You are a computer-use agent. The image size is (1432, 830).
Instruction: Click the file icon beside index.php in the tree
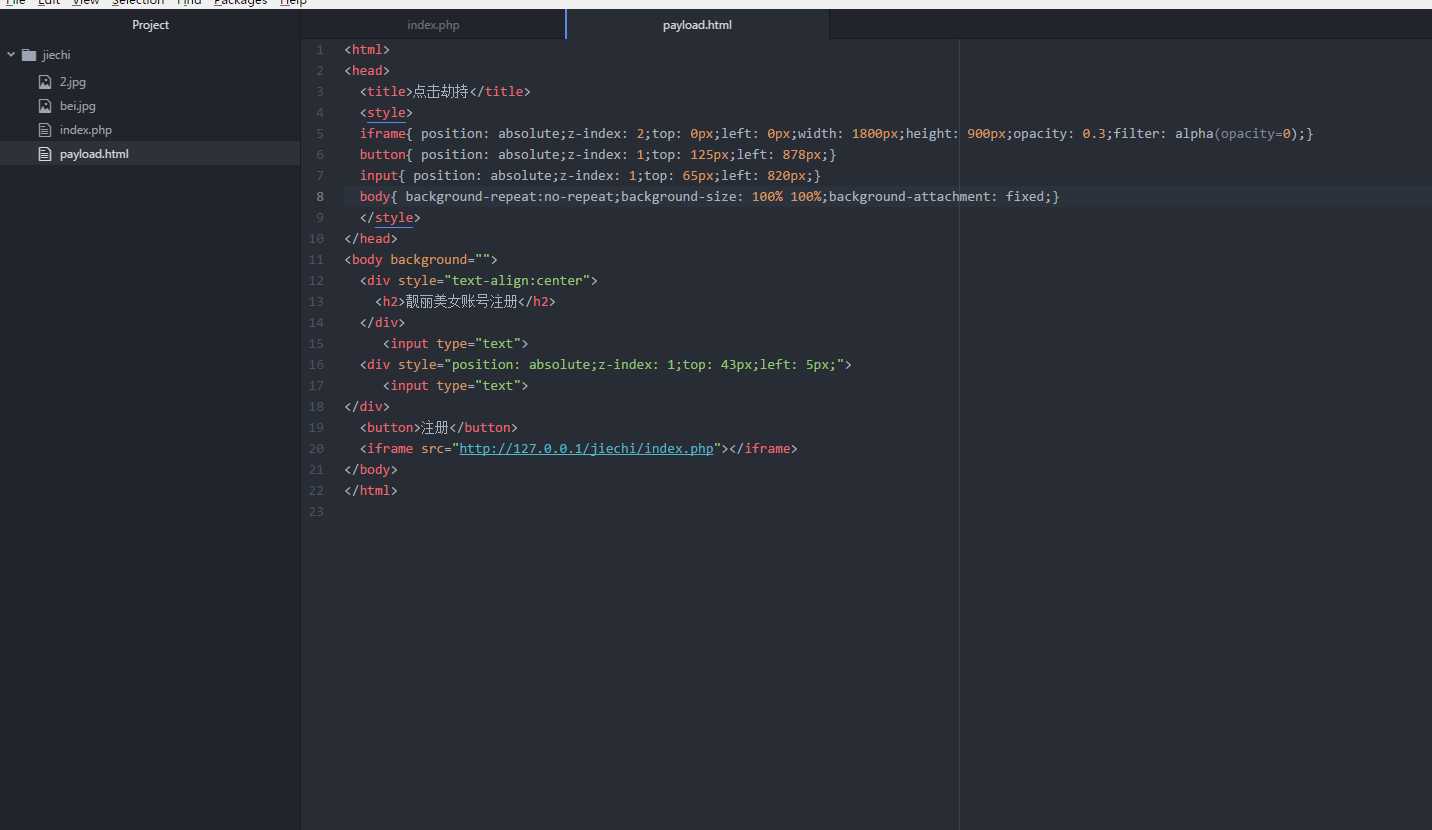[x=44, y=130]
